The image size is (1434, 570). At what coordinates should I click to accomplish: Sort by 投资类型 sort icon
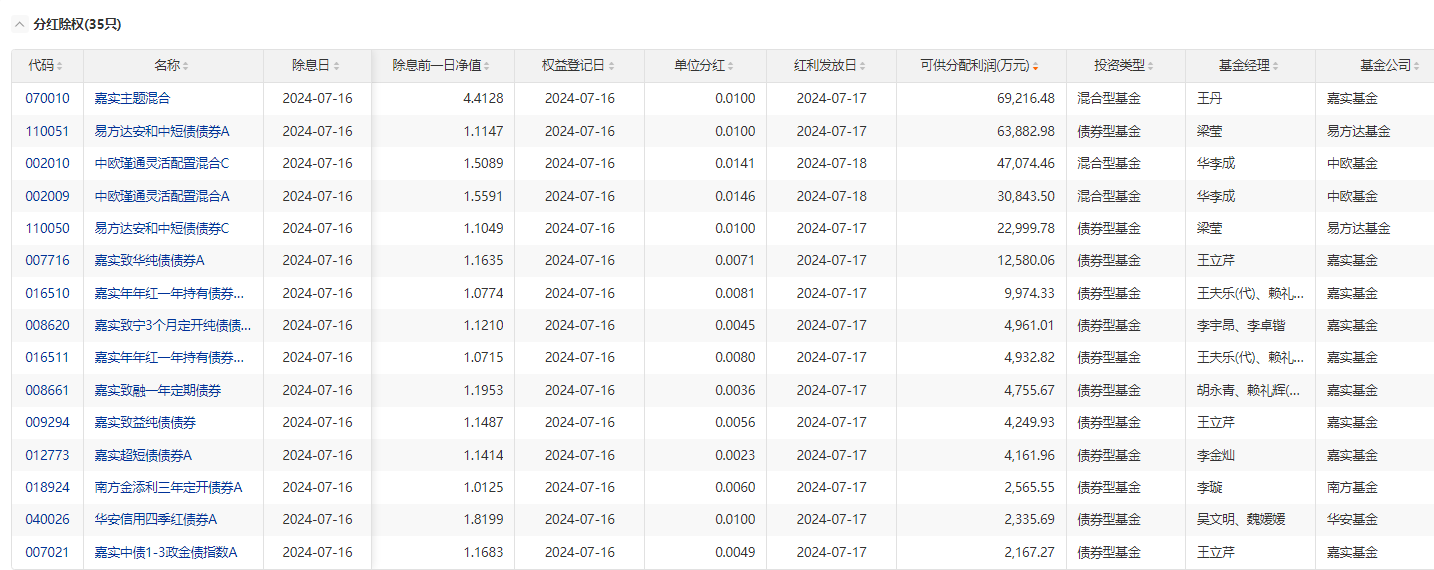point(1151,66)
